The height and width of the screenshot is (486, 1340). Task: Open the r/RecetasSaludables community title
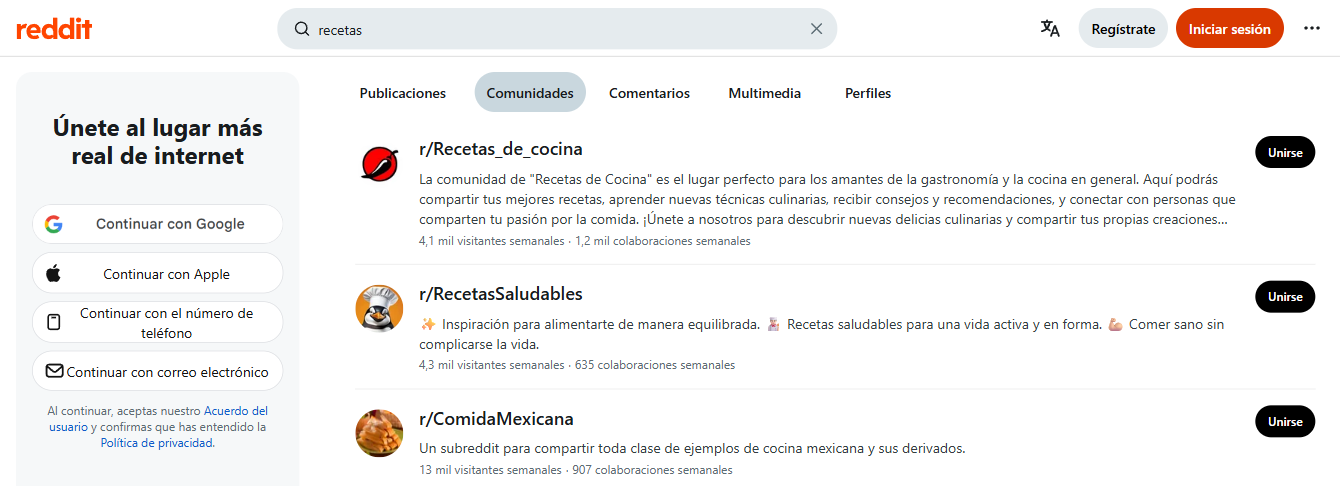(500, 293)
